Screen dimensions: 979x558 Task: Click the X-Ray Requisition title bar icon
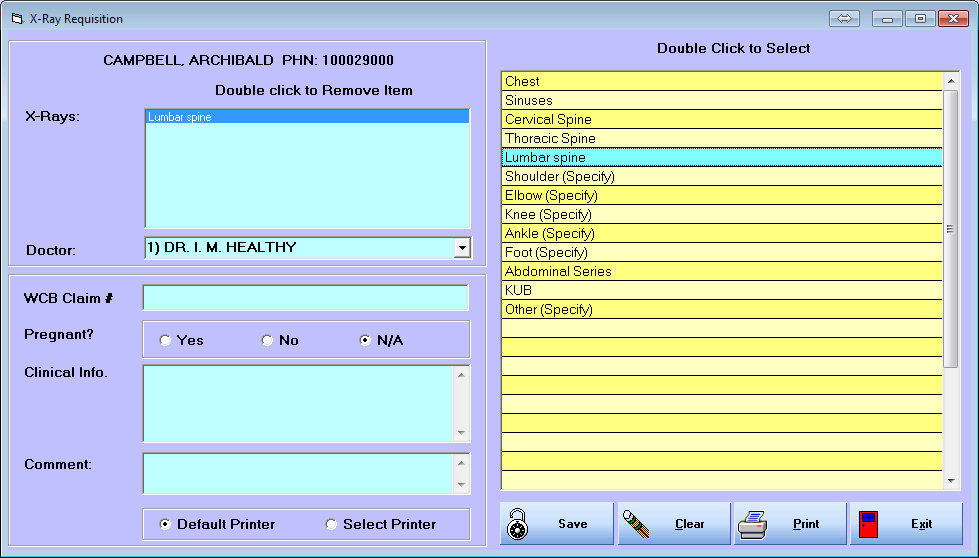click(x=16, y=19)
